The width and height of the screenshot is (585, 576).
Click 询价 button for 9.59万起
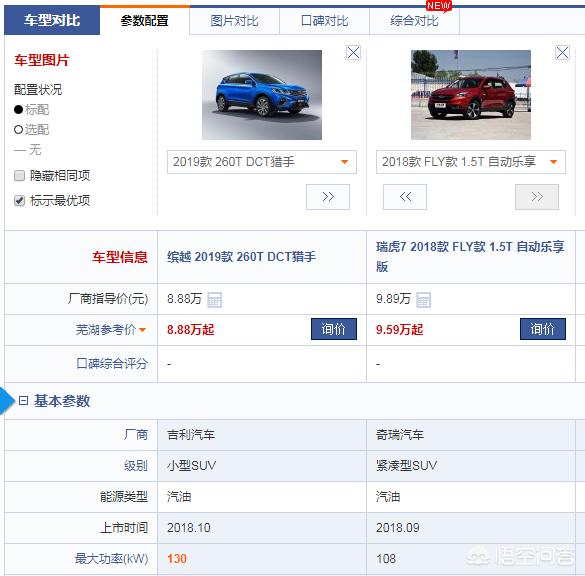(543, 329)
